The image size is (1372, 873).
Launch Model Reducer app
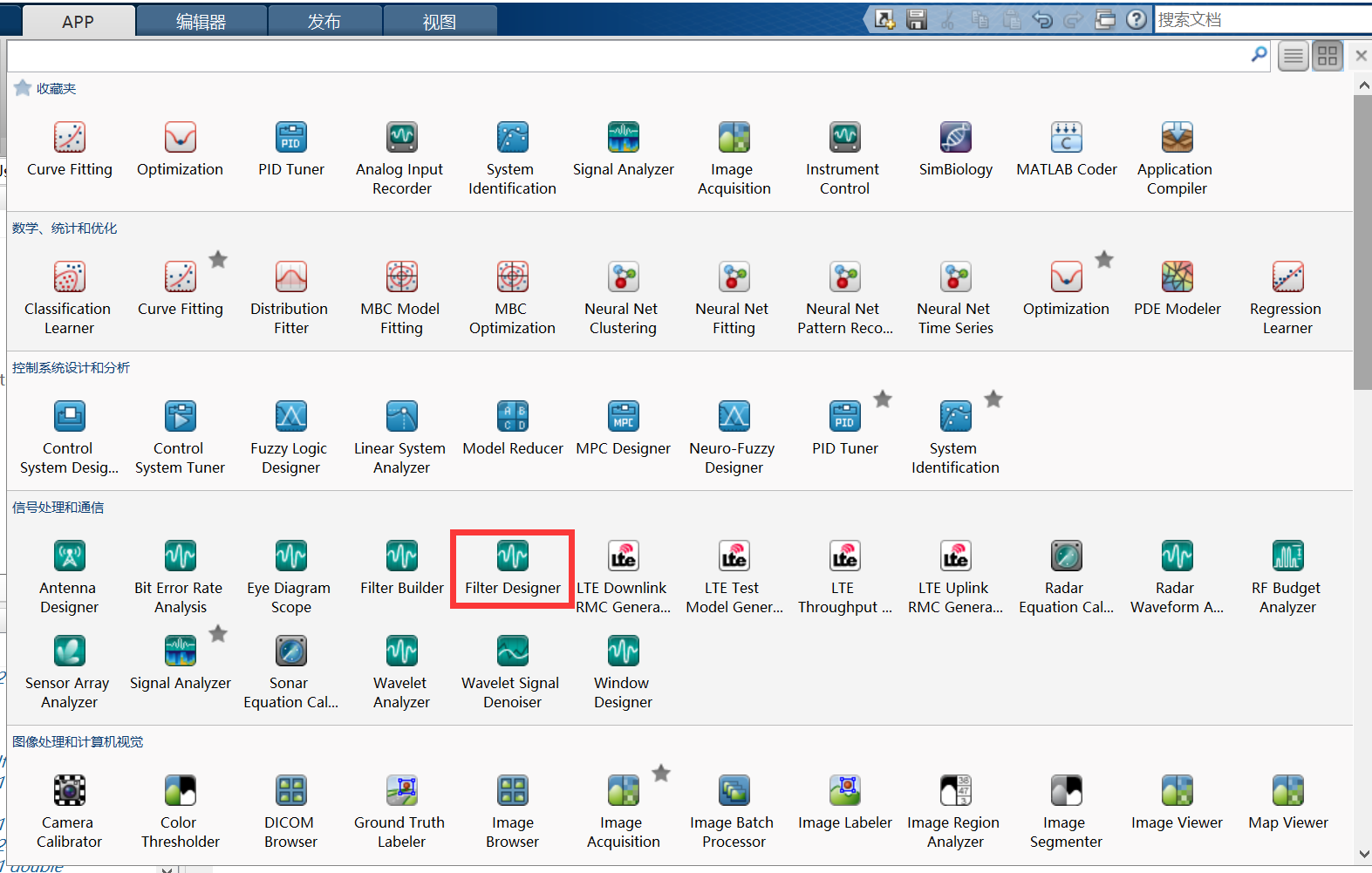tap(513, 429)
